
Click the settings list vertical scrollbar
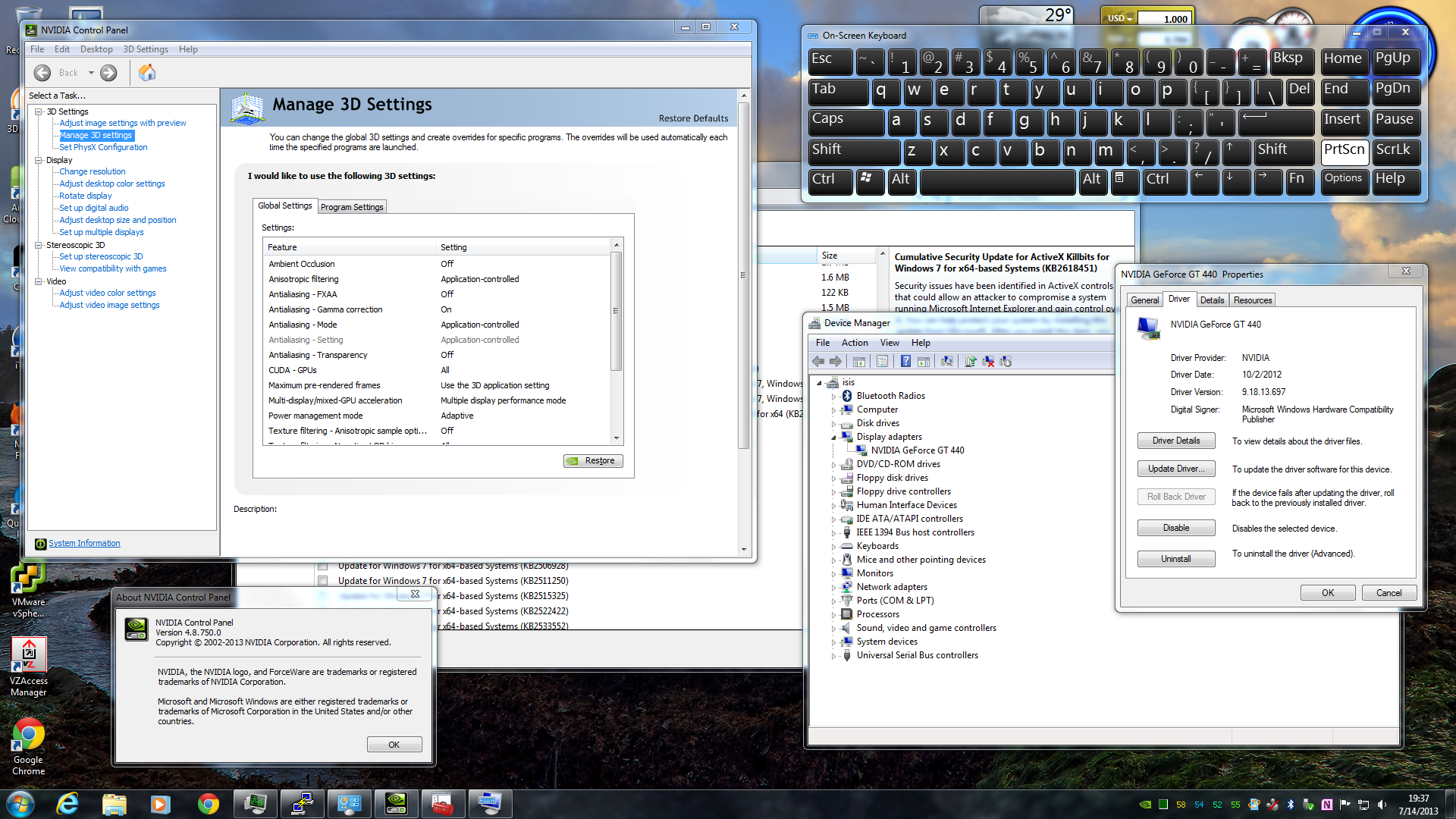[x=617, y=311]
